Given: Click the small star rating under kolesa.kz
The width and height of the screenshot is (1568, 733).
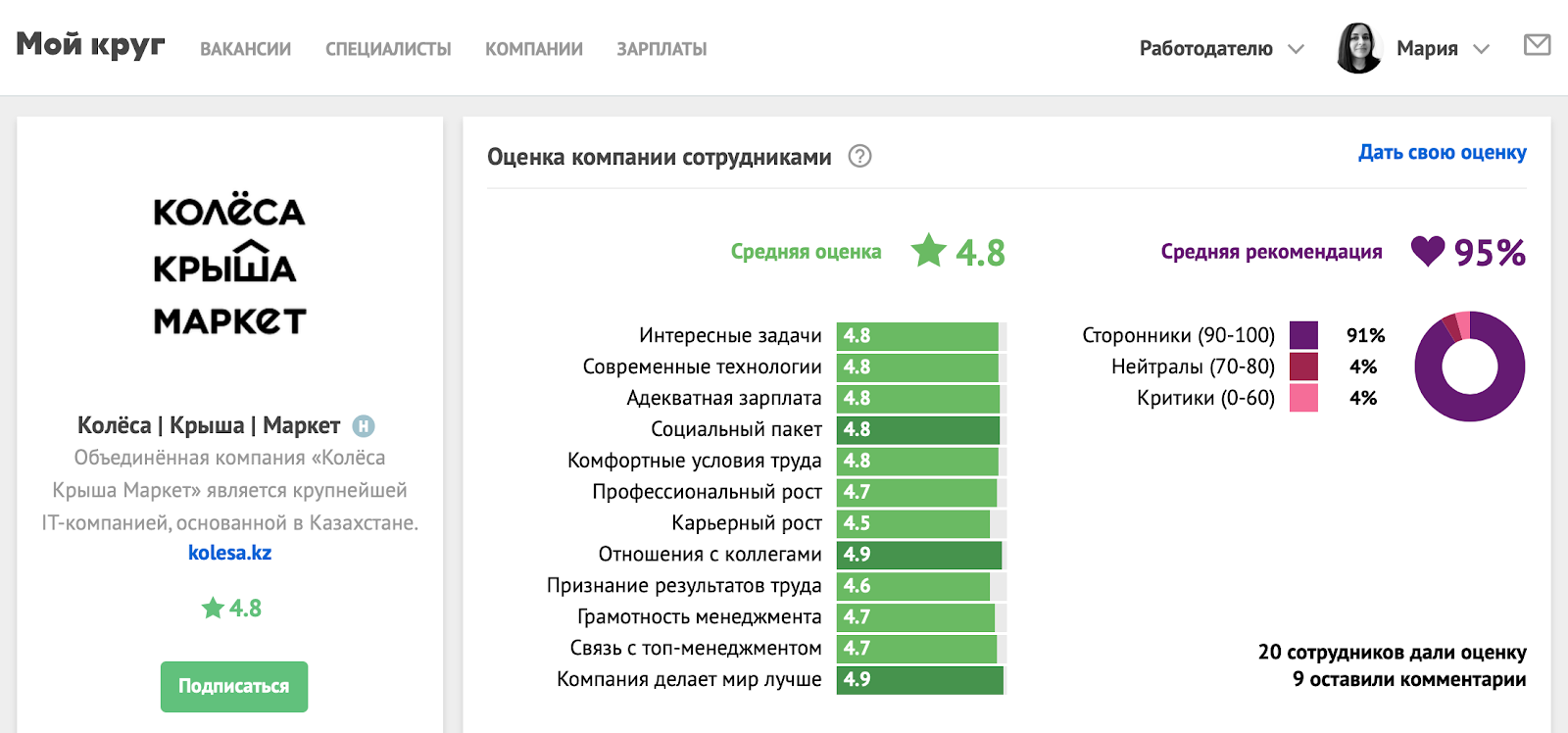Looking at the screenshot, I should (231, 609).
